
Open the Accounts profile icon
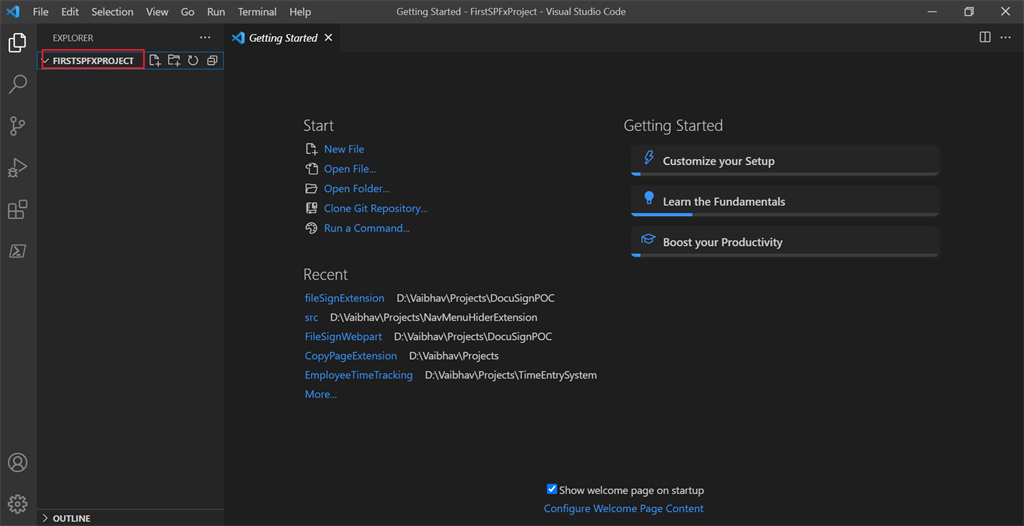tap(18, 463)
